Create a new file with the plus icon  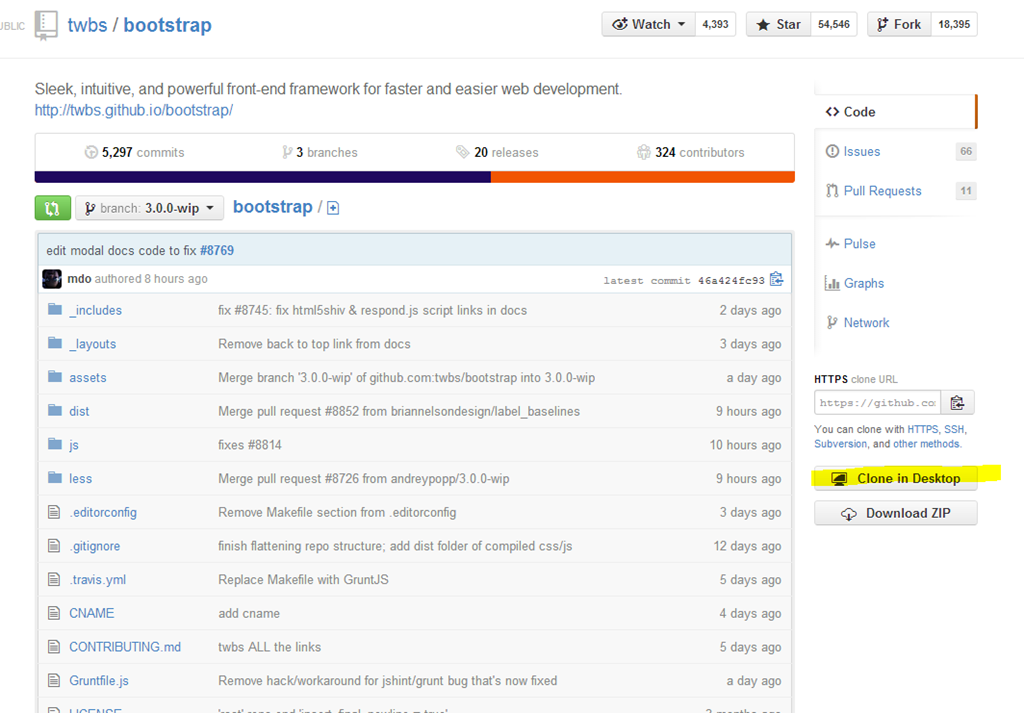point(333,208)
